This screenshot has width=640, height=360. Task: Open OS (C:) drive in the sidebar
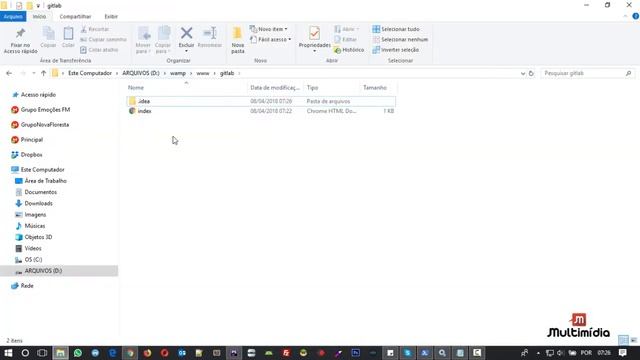pos(33,260)
